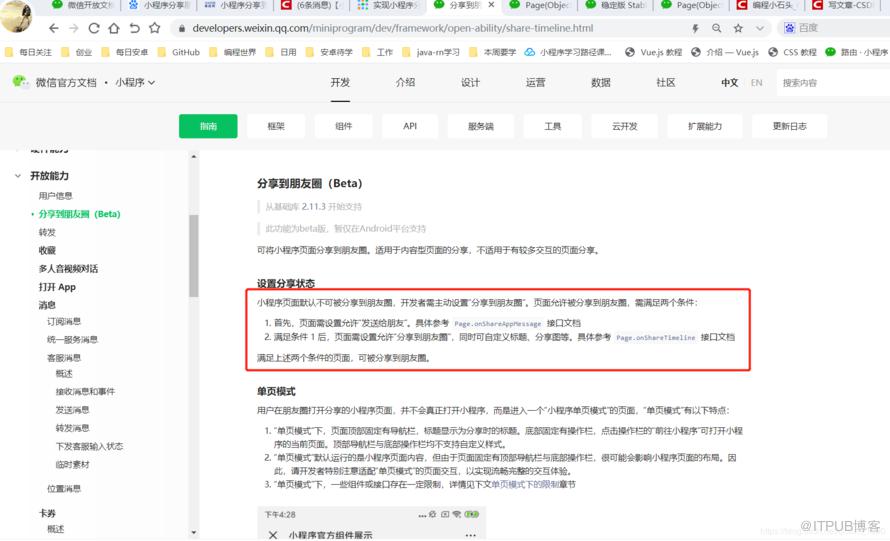The height and width of the screenshot is (541, 890).
Task: Open the API section button
Action: click(410, 126)
